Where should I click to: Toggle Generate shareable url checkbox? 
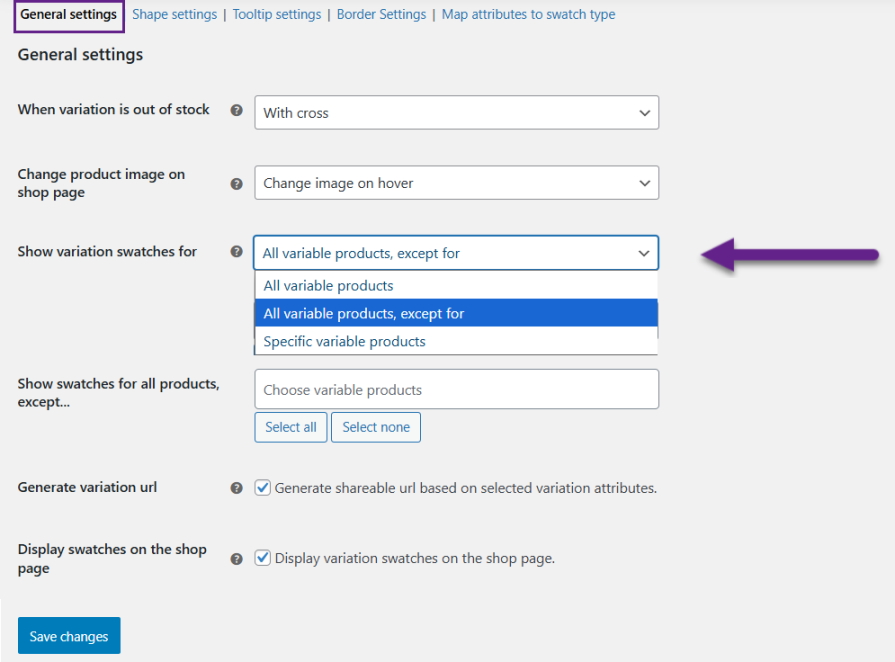[x=263, y=488]
